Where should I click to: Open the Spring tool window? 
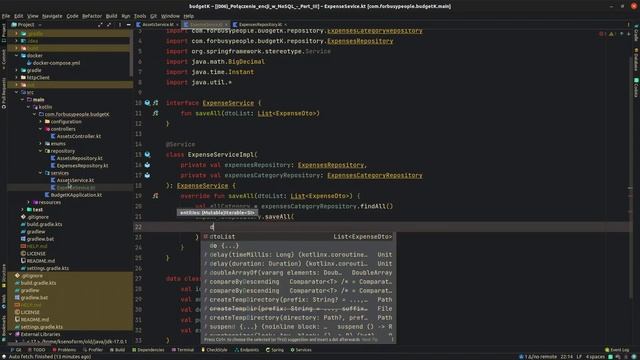275,350
